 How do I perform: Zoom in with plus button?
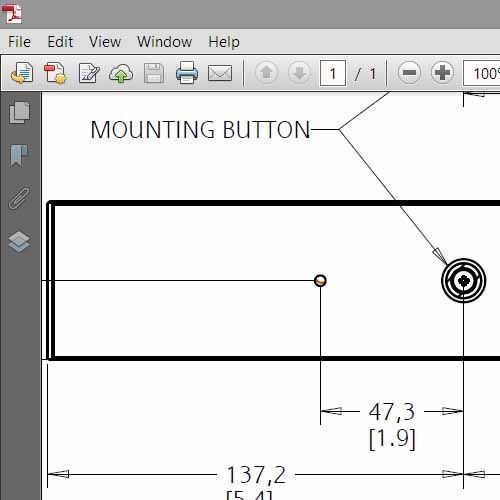442,72
